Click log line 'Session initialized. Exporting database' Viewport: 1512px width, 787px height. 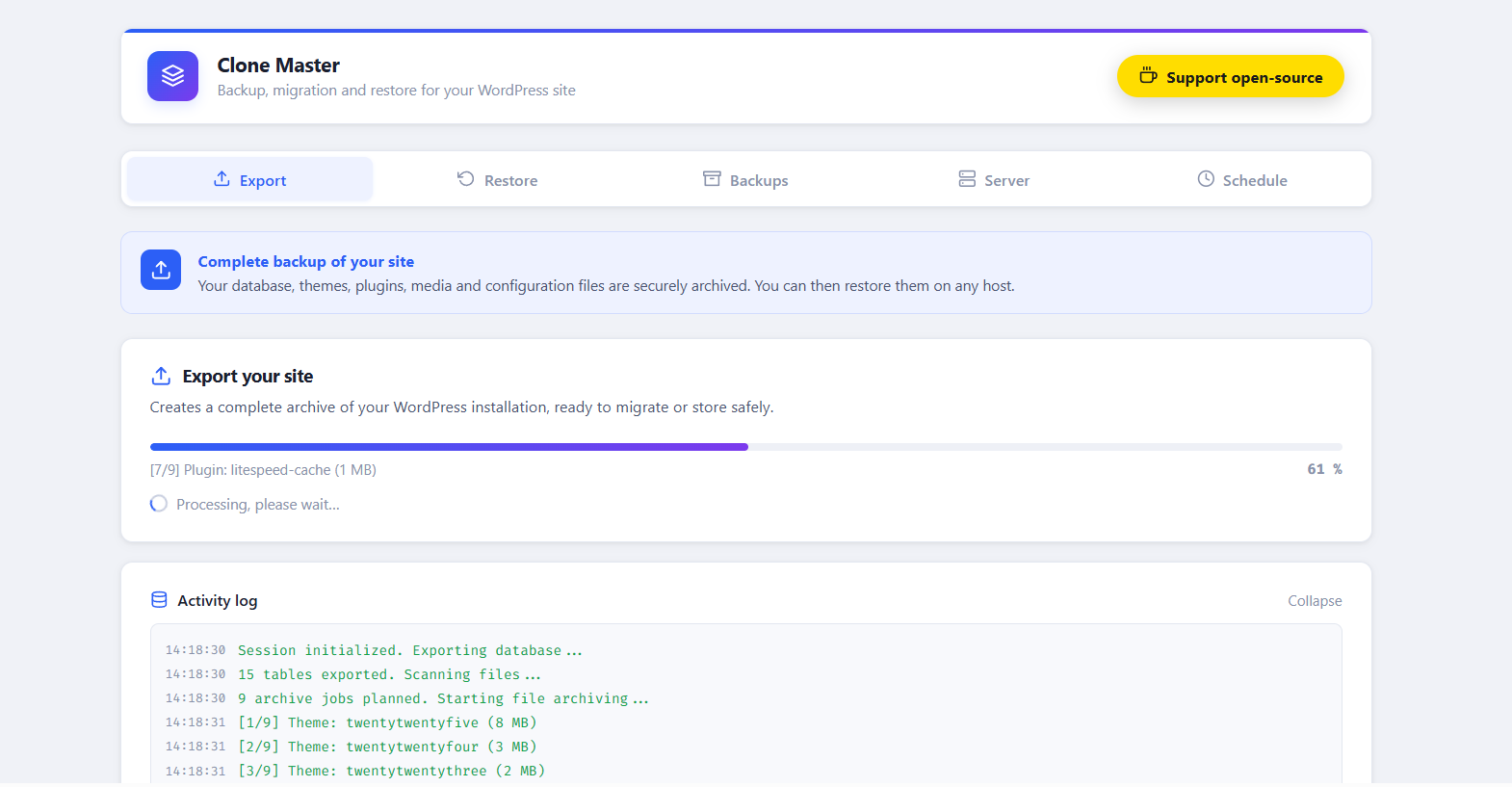(x=410, y=651)
